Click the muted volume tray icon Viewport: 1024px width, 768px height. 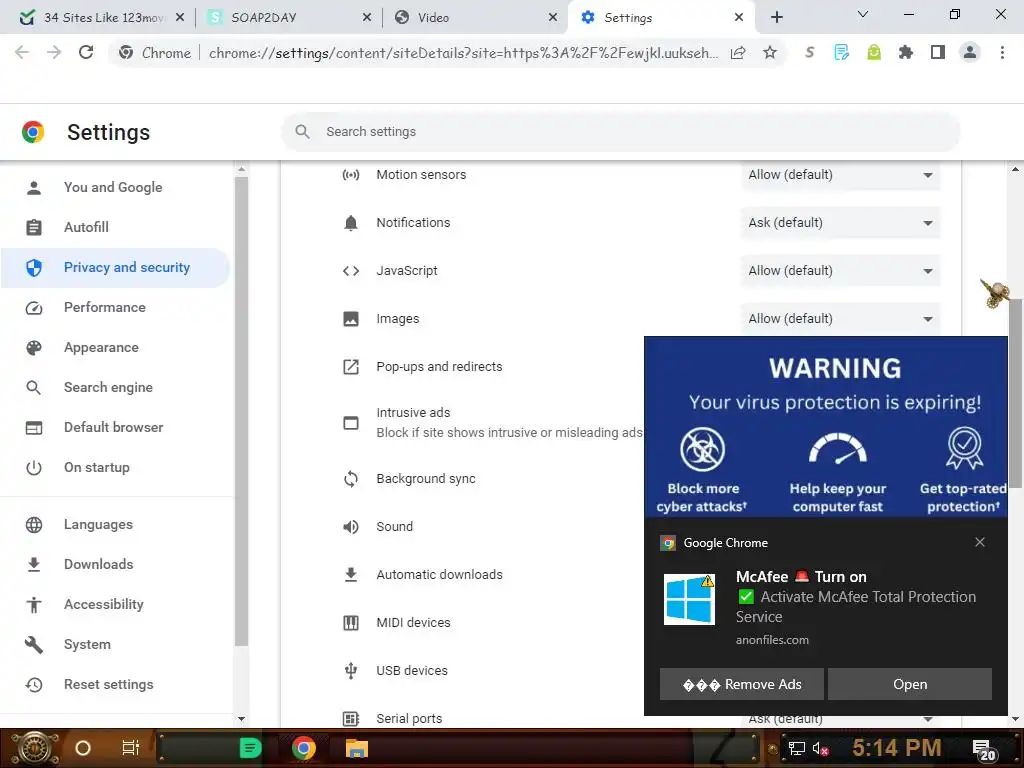[820, 748]
